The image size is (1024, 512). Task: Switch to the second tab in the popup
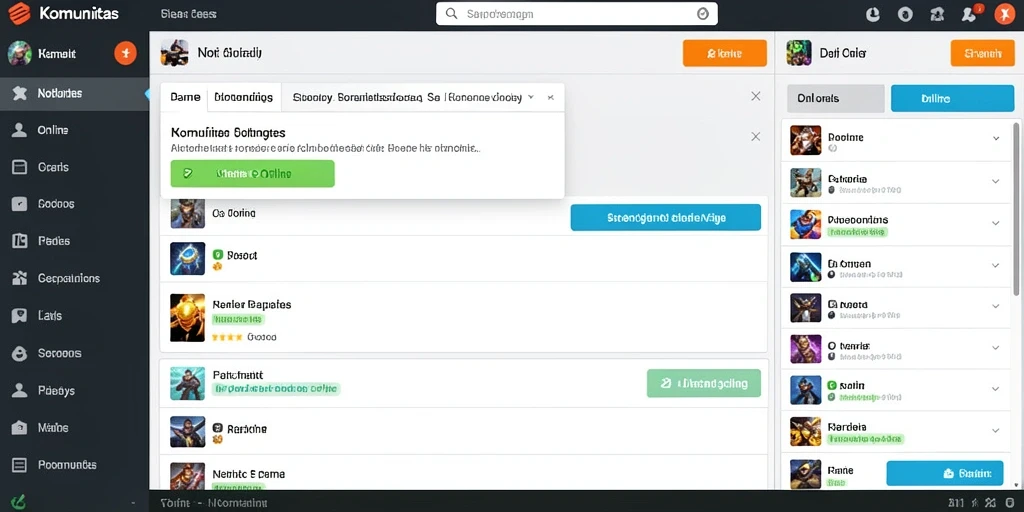tap(244, 97)
